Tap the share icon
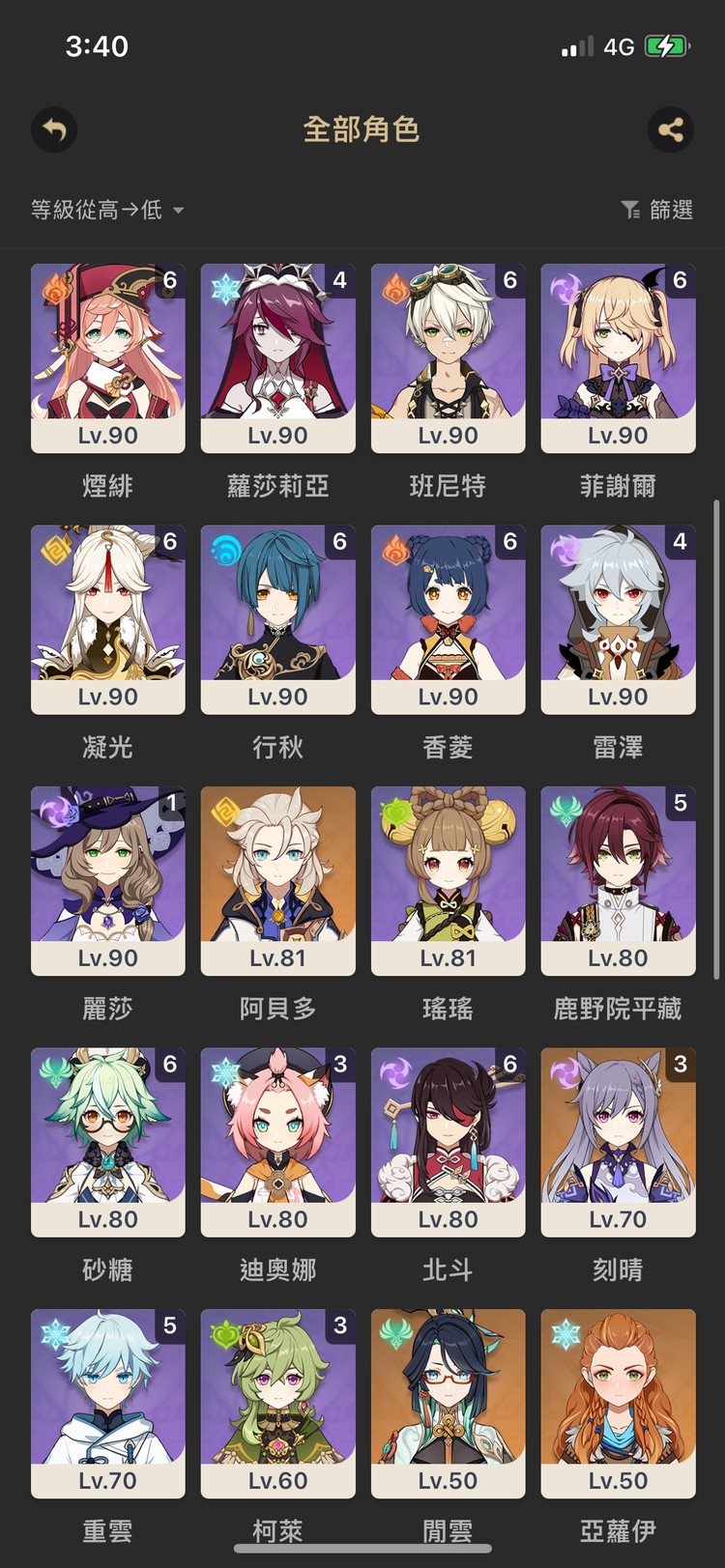Viewport: 725px width, 1568px height. coord(670,129)
